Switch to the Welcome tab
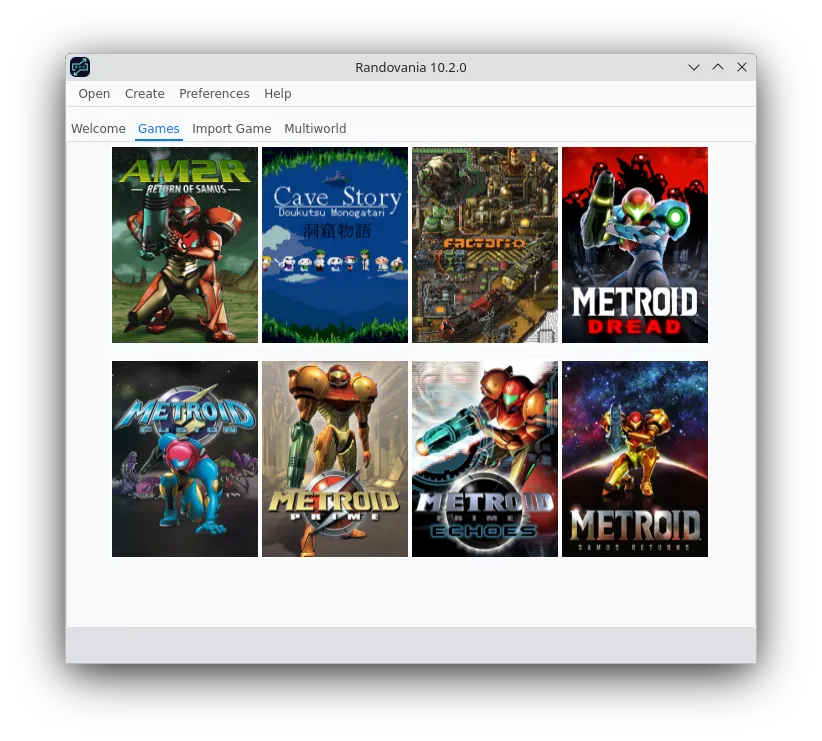 coord(98,128)
